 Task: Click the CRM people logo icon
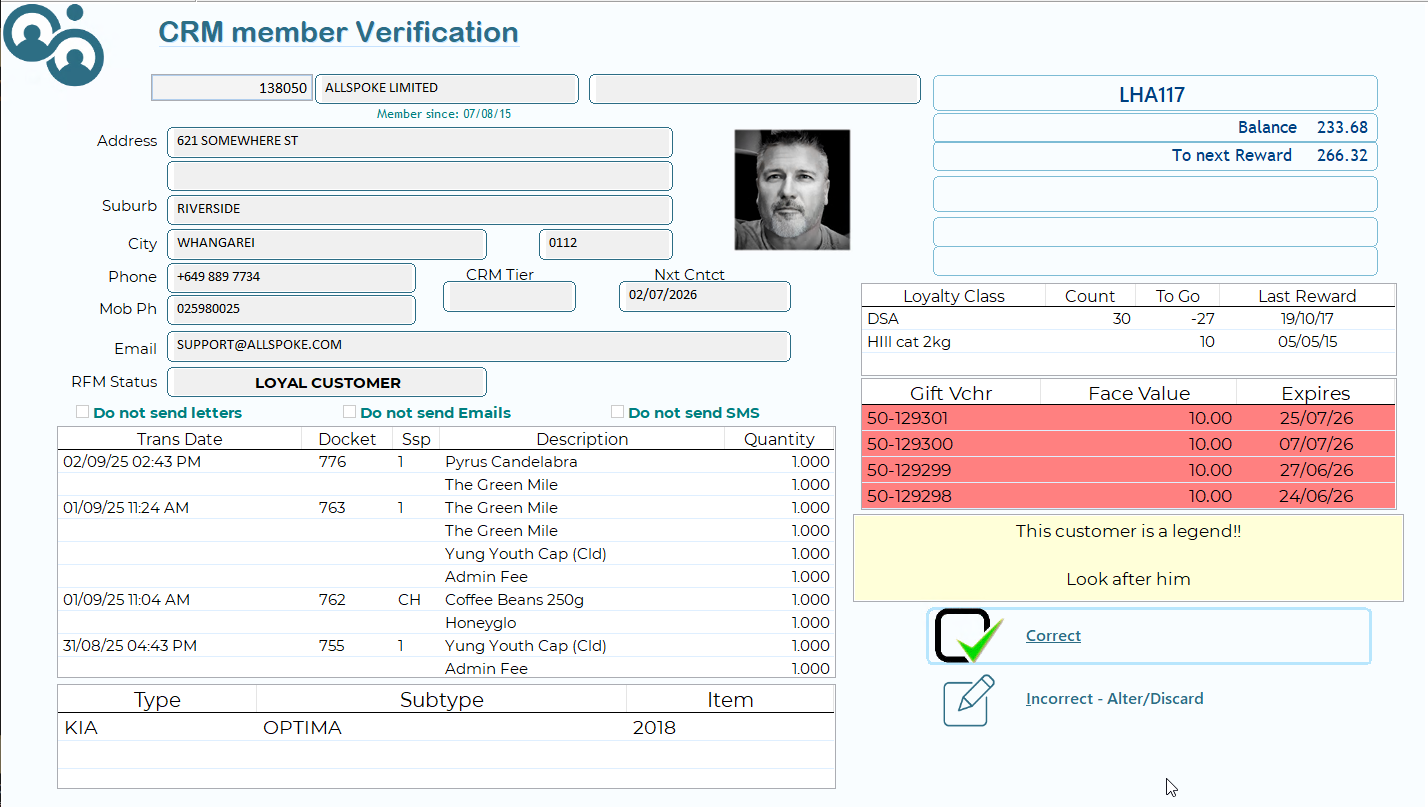53,43
